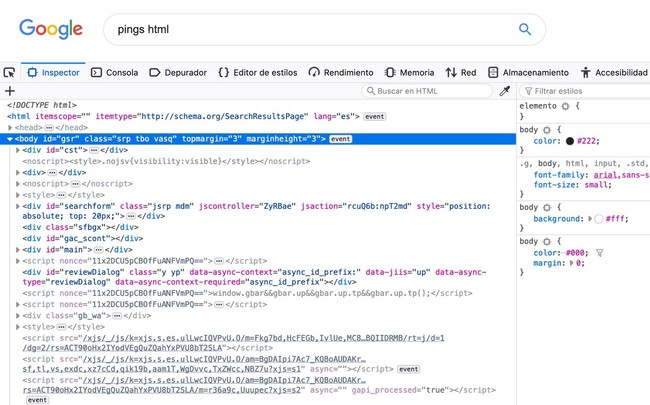Screen dimensions: 650x405
Task: Click the #fff background color swatch
Action: tap(598, 219)
